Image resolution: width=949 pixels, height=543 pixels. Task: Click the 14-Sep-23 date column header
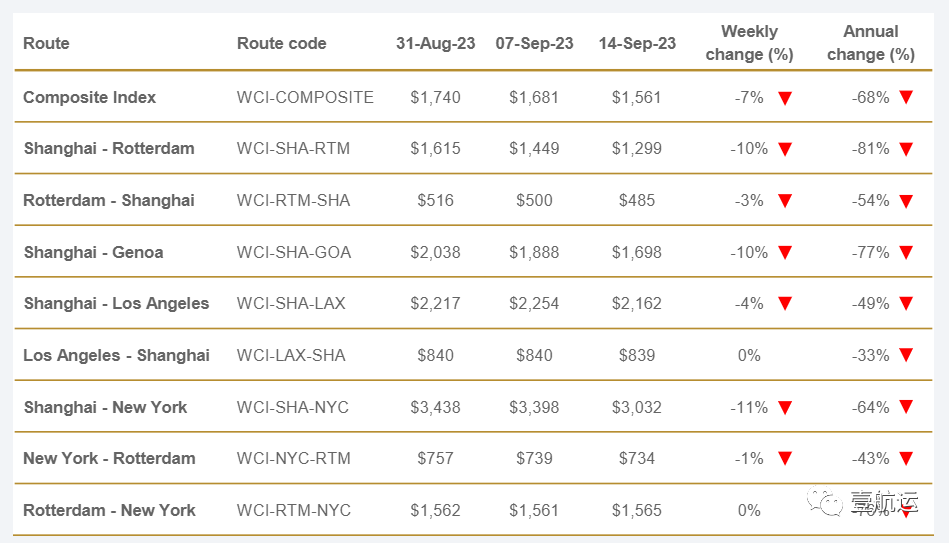click(x=637, y=44)
